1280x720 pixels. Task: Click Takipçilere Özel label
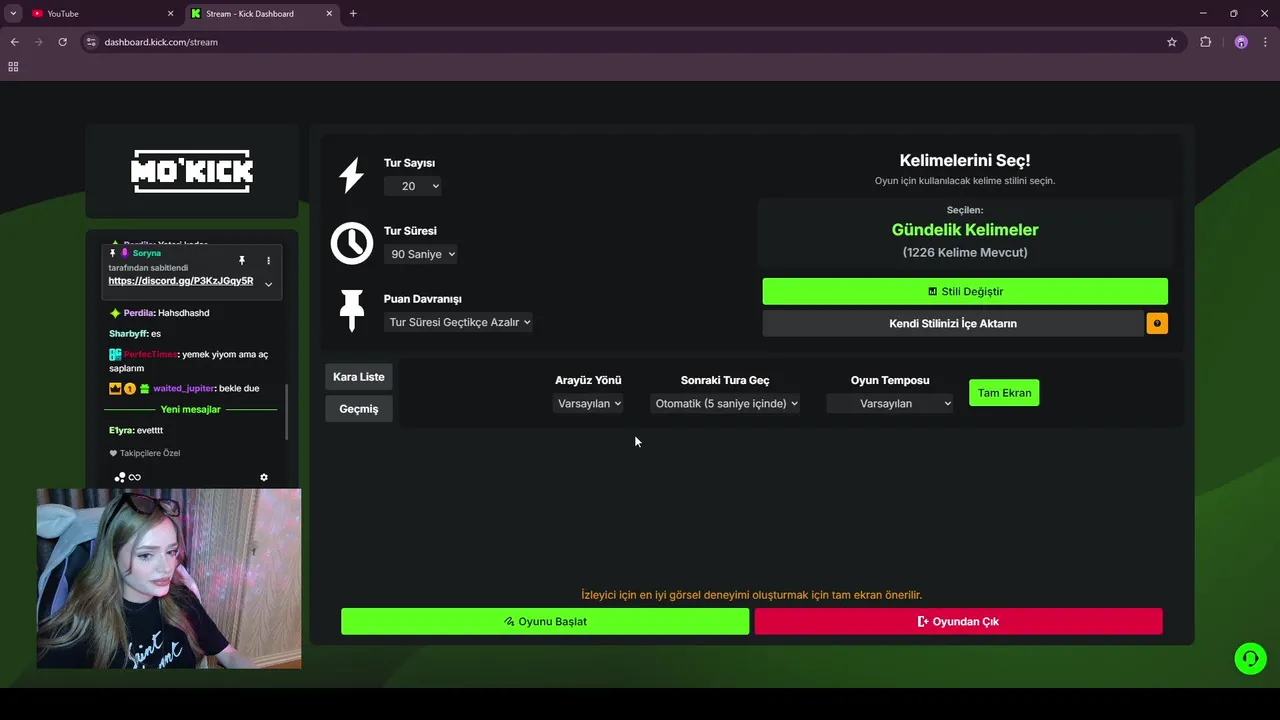click(x=150, y=453)
